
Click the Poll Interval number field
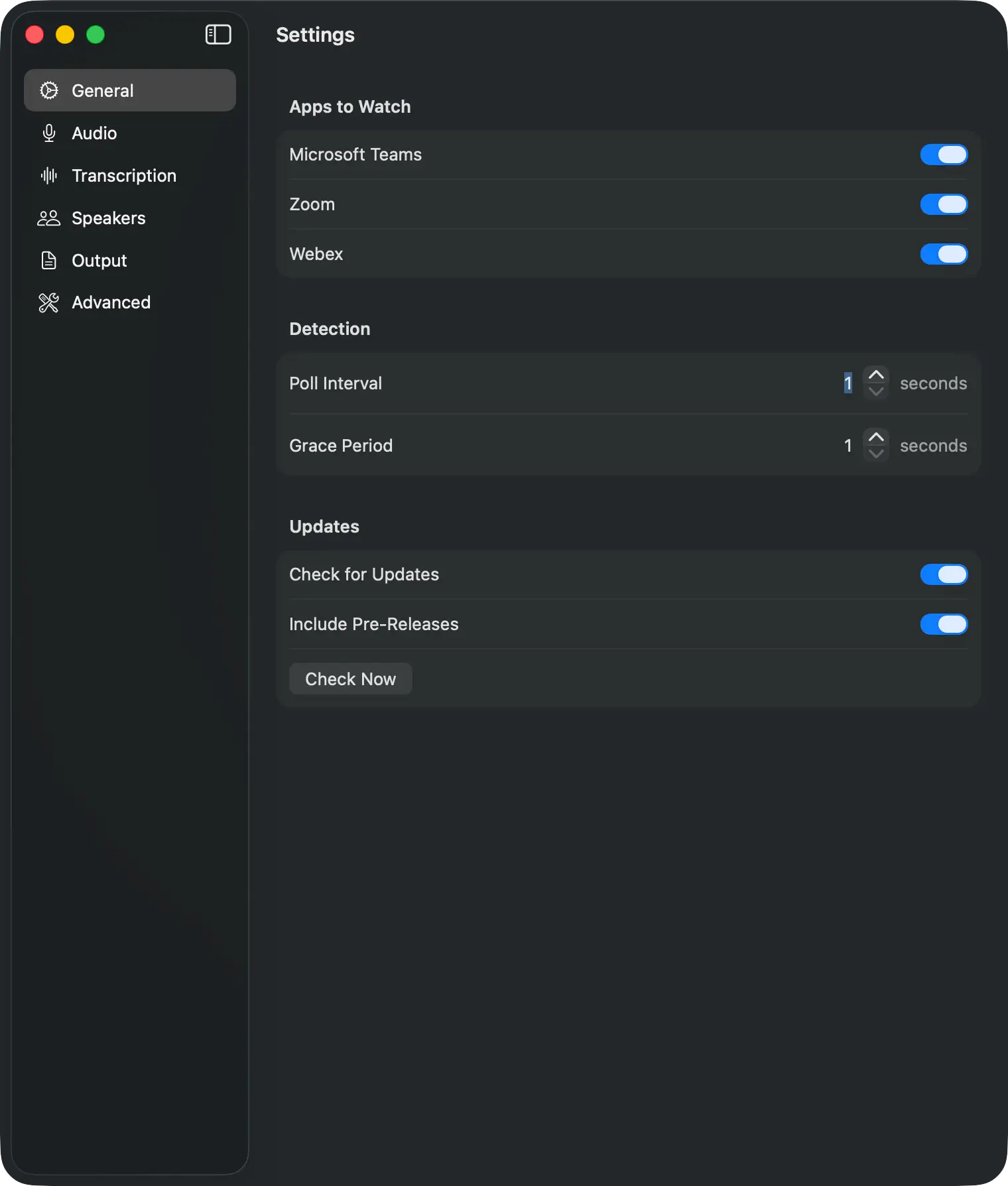pos(848,383)
